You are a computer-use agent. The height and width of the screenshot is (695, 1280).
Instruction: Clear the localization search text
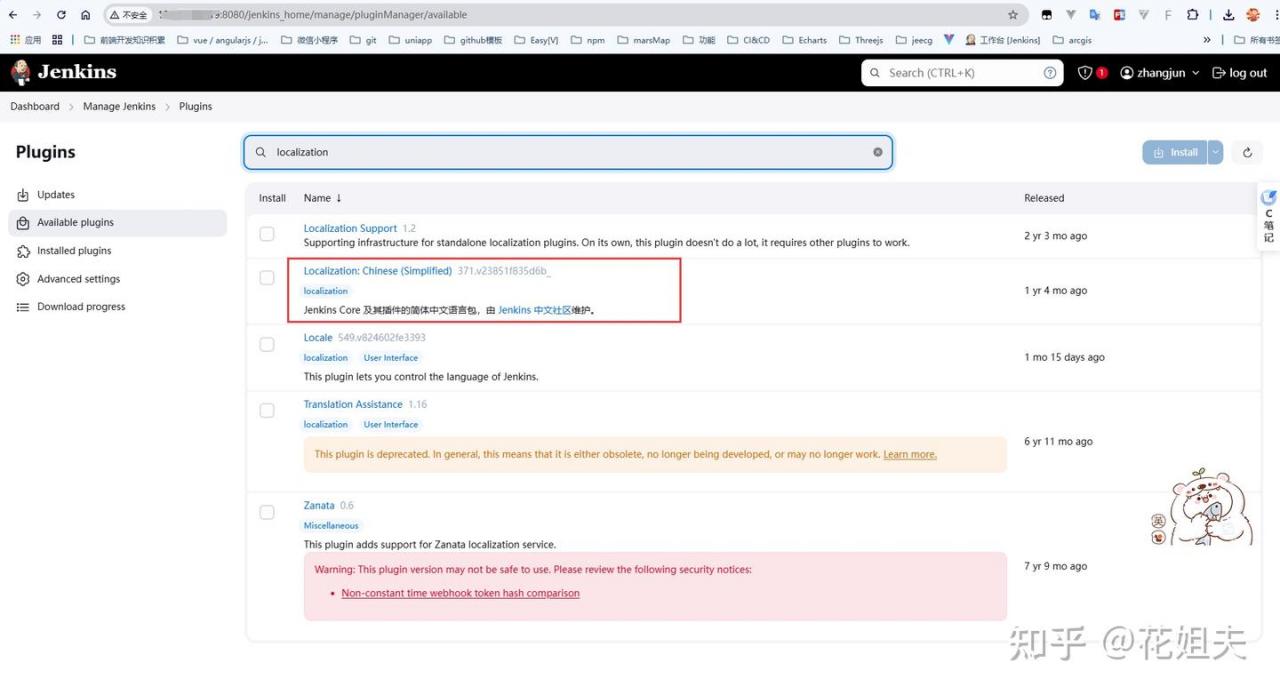878,152
